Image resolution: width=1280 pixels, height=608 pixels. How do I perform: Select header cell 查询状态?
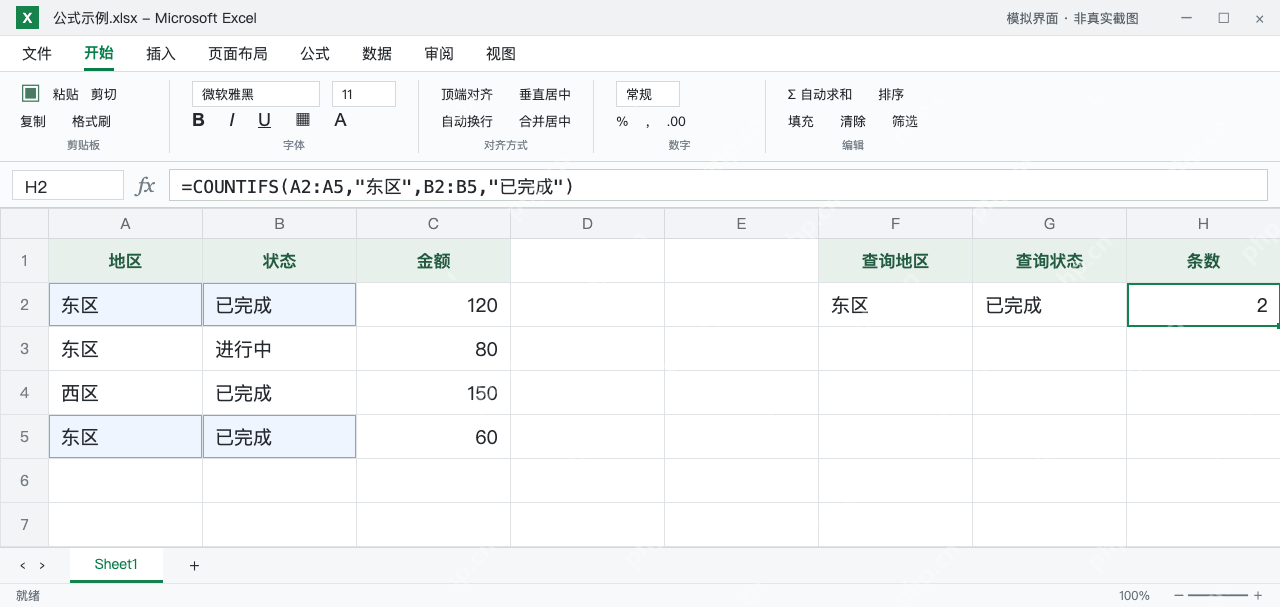(x=1049, y=261)
